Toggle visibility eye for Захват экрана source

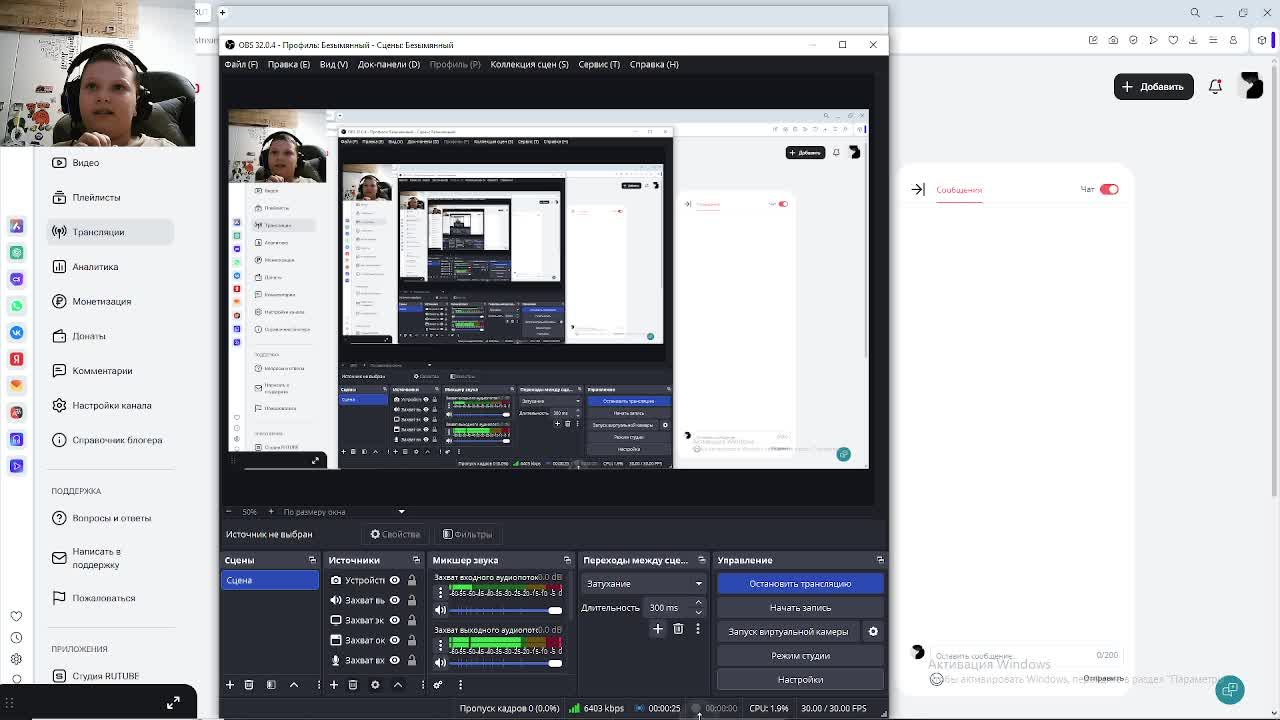(x=395, y=620)
